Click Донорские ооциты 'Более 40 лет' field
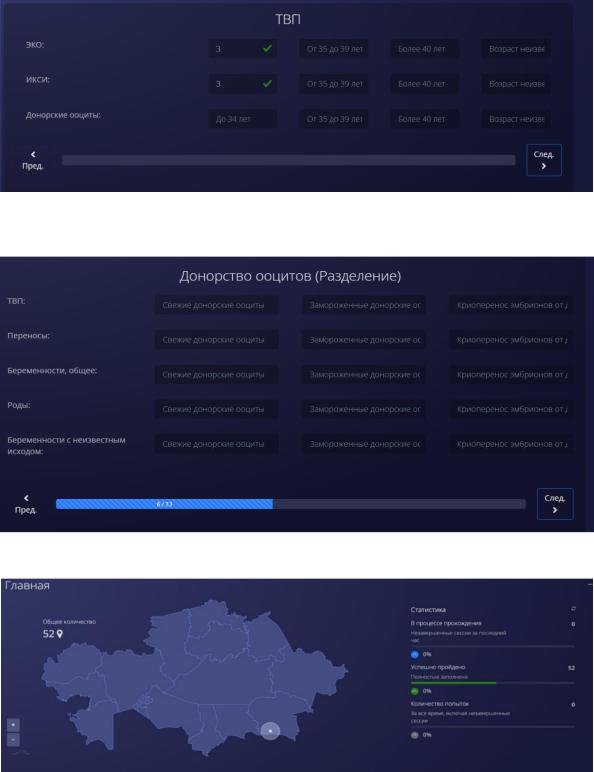 pyautogui.click(x=425, y=119)
